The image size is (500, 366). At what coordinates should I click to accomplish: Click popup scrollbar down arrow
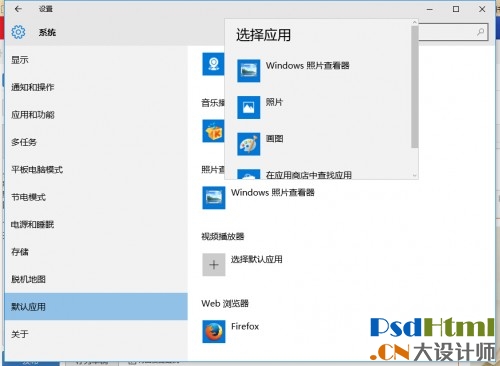pos(415,175)
